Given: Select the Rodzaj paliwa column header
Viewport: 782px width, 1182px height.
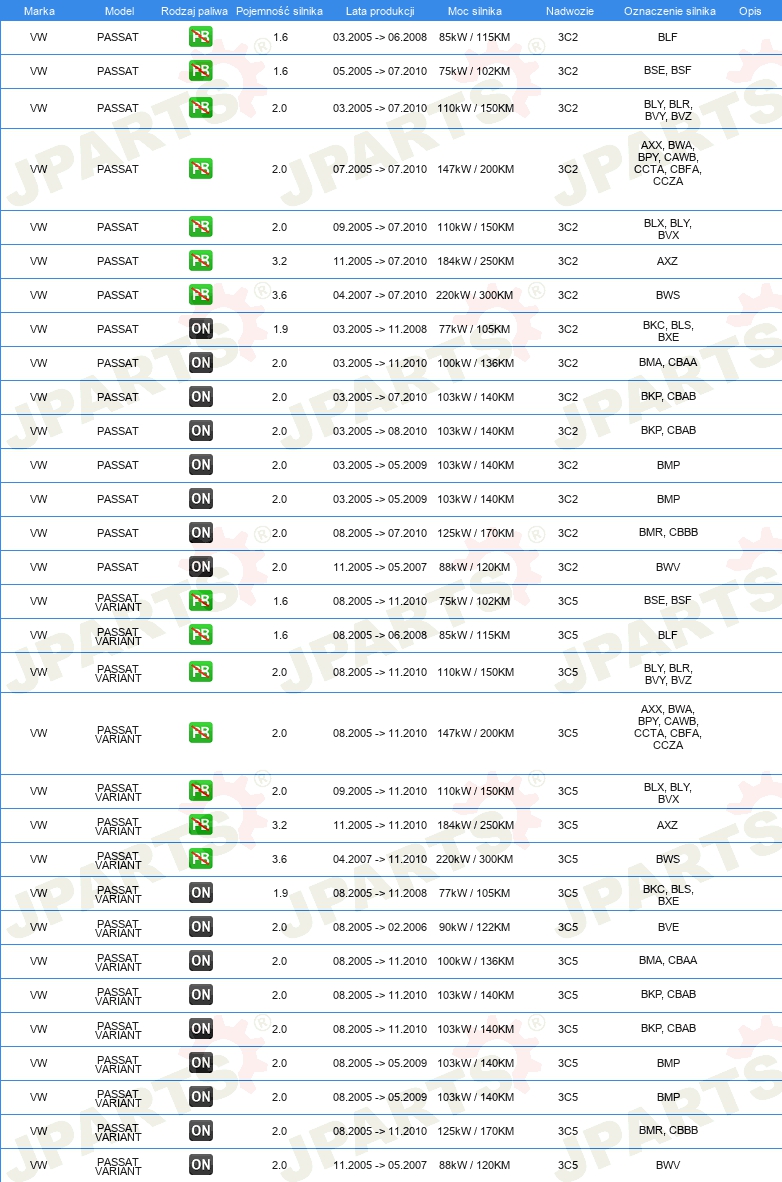Looking at the screenshot, I should [194, 11].
